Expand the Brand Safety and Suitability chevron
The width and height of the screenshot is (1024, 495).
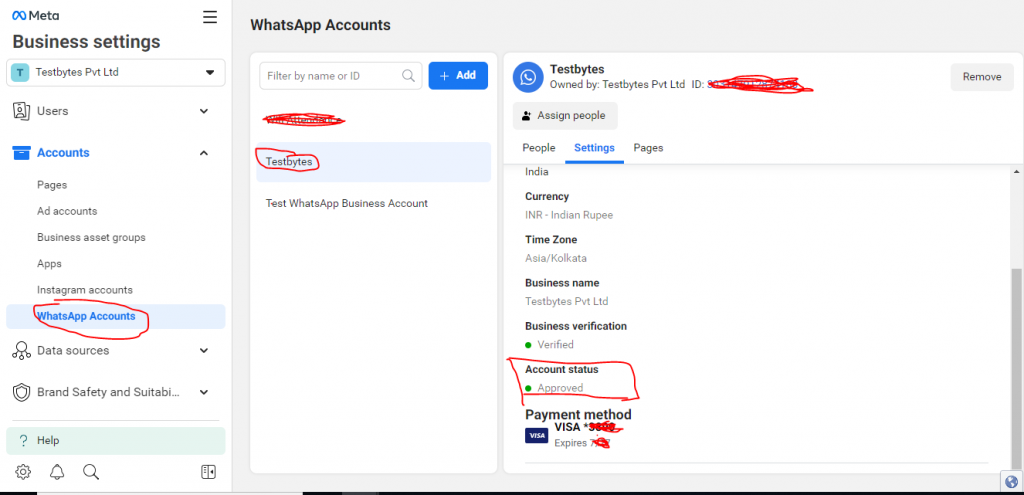(204, 392)
